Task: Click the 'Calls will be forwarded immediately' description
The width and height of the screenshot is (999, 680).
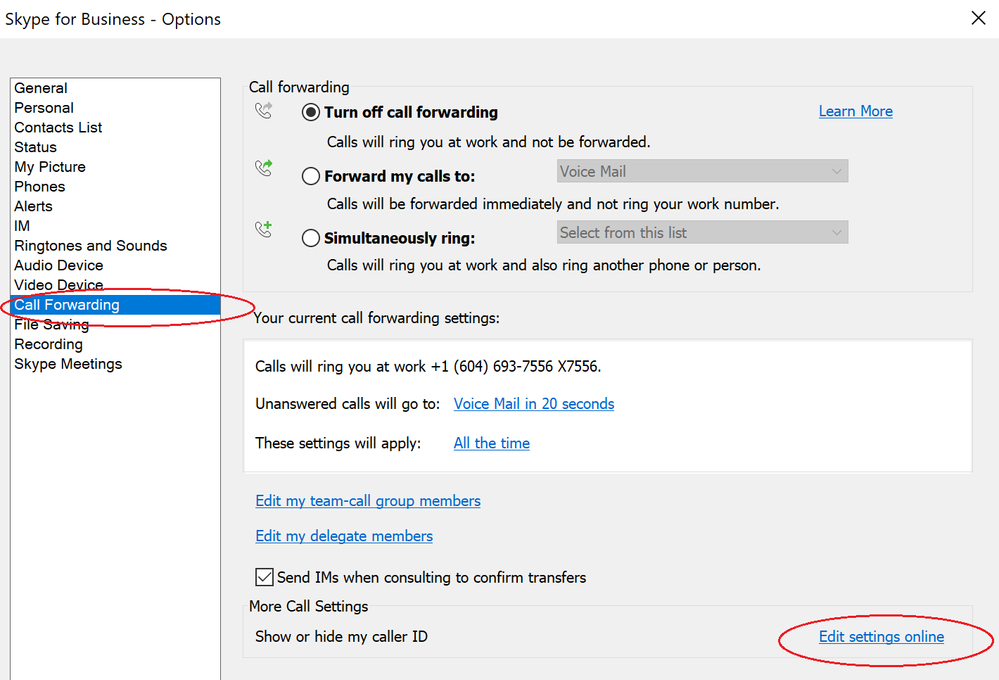Action: point(553,204)
